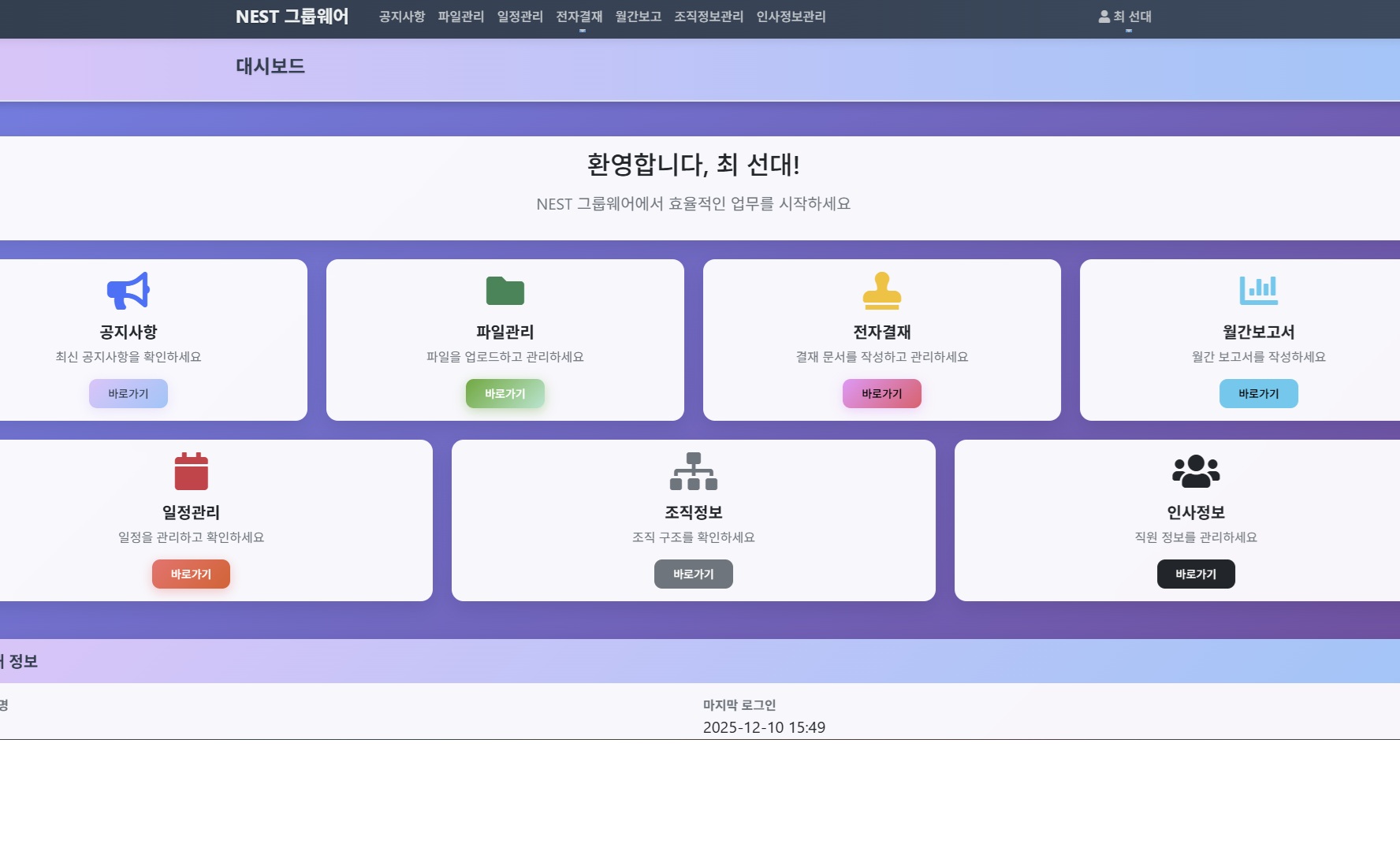Open 월간보고 from the top navigation
The image size is (1400, 851).
pyautogui.click(x=638, y=17)
